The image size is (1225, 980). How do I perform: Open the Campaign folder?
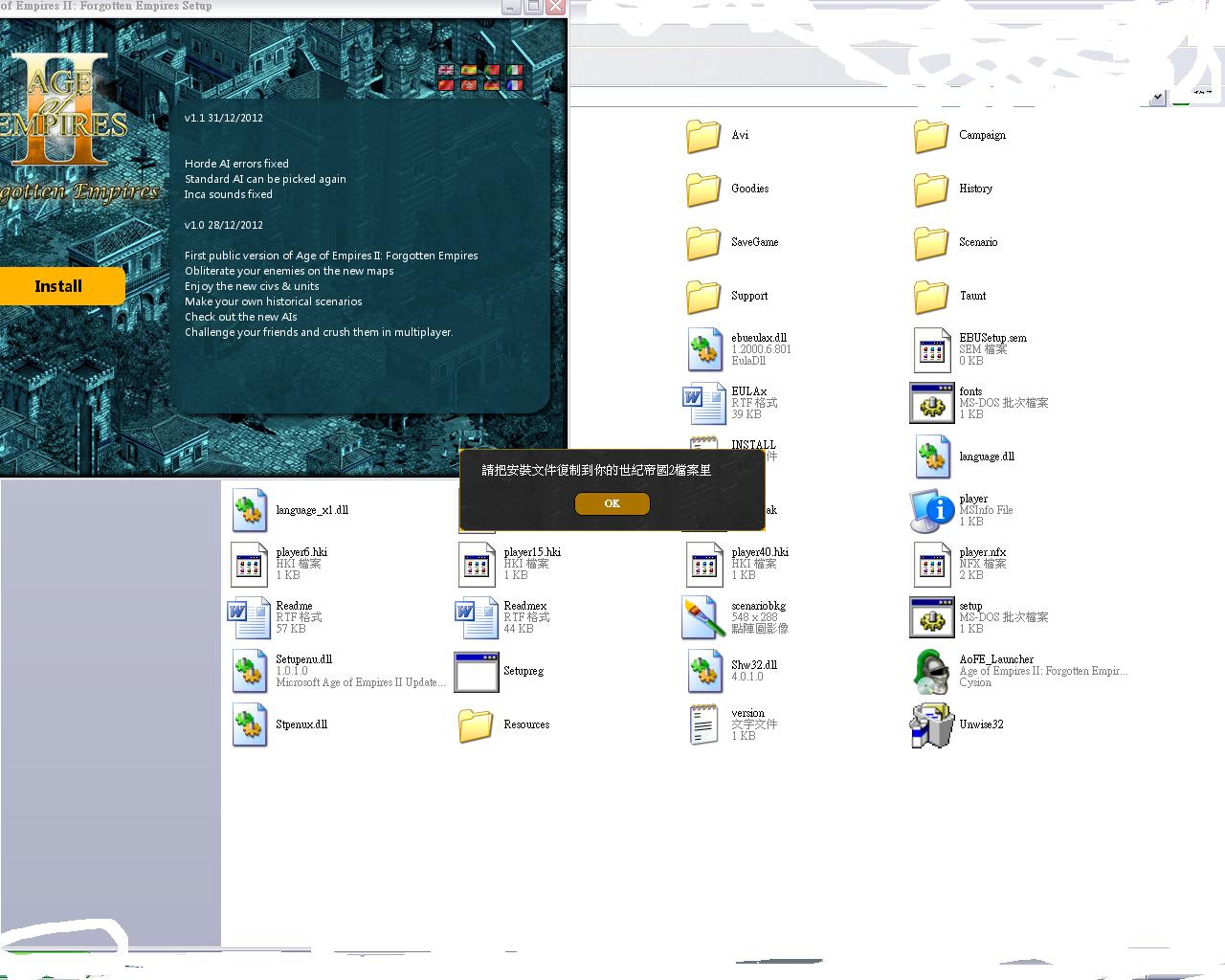coord(931,136)
